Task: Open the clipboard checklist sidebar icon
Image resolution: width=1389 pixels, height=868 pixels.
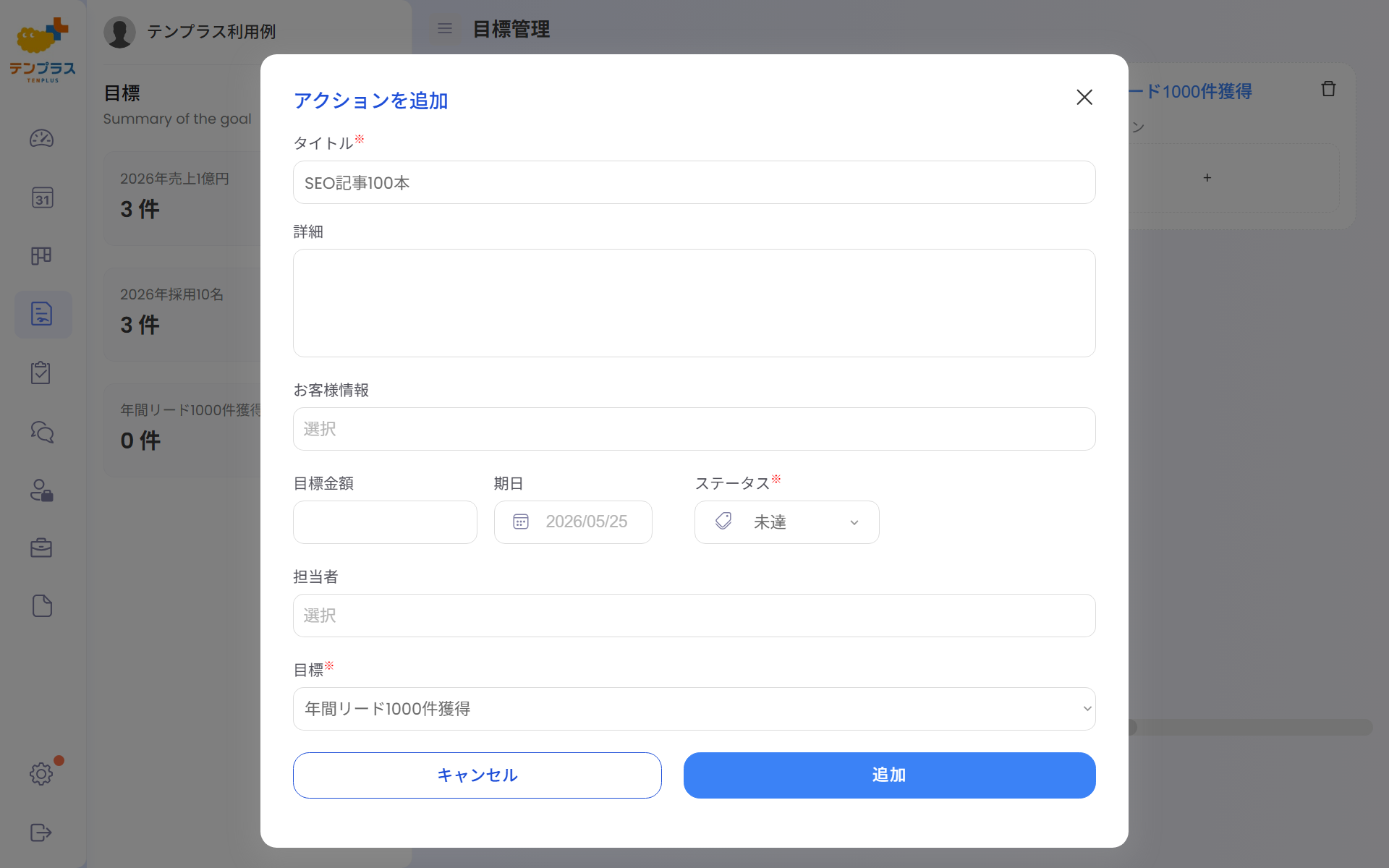Action: 41,373
